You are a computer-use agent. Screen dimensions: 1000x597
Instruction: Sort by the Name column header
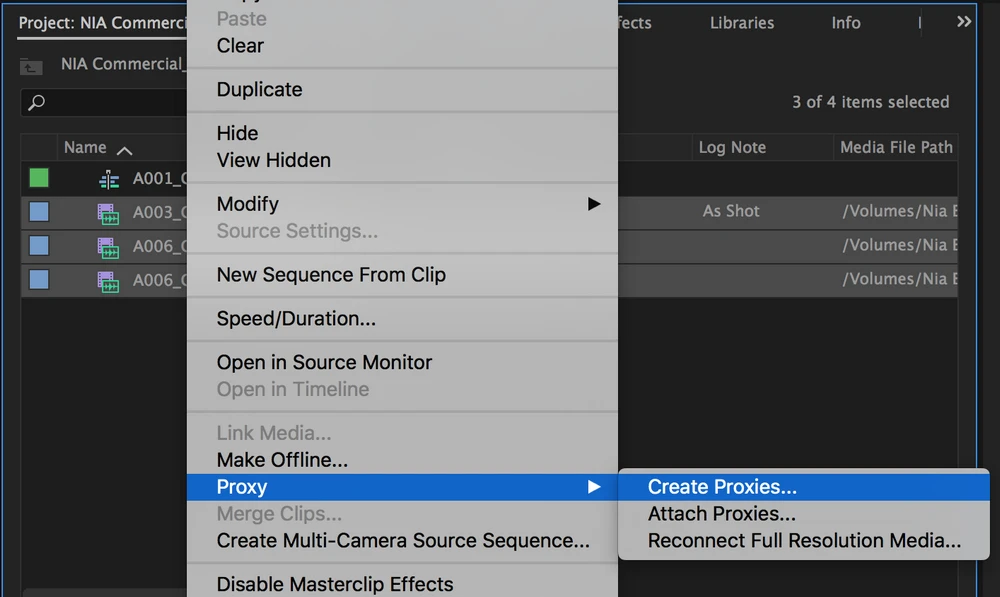[86, 148]
